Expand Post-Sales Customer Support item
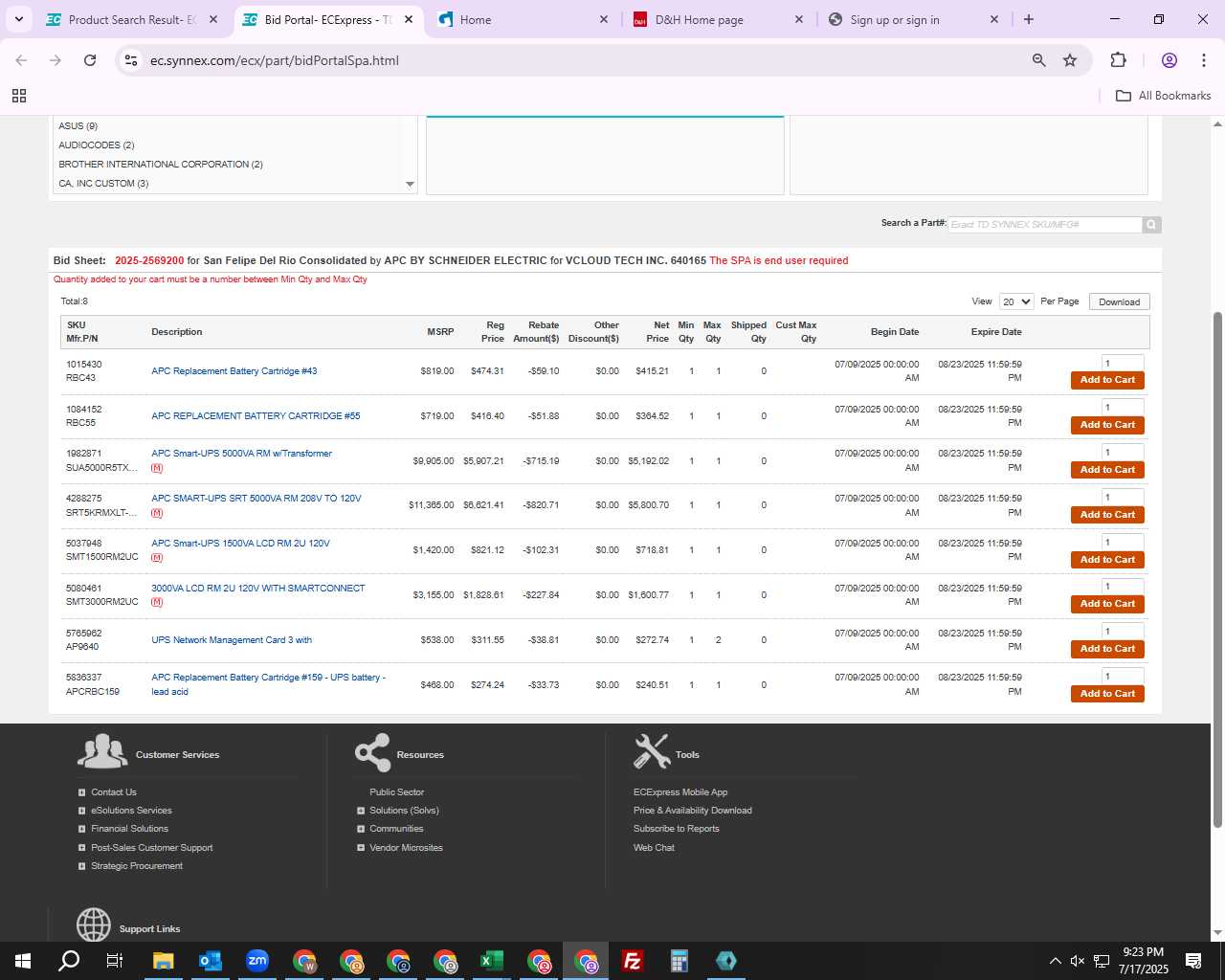The height and width of the screenshot is (980, 1225). click(x=81, y=848)
